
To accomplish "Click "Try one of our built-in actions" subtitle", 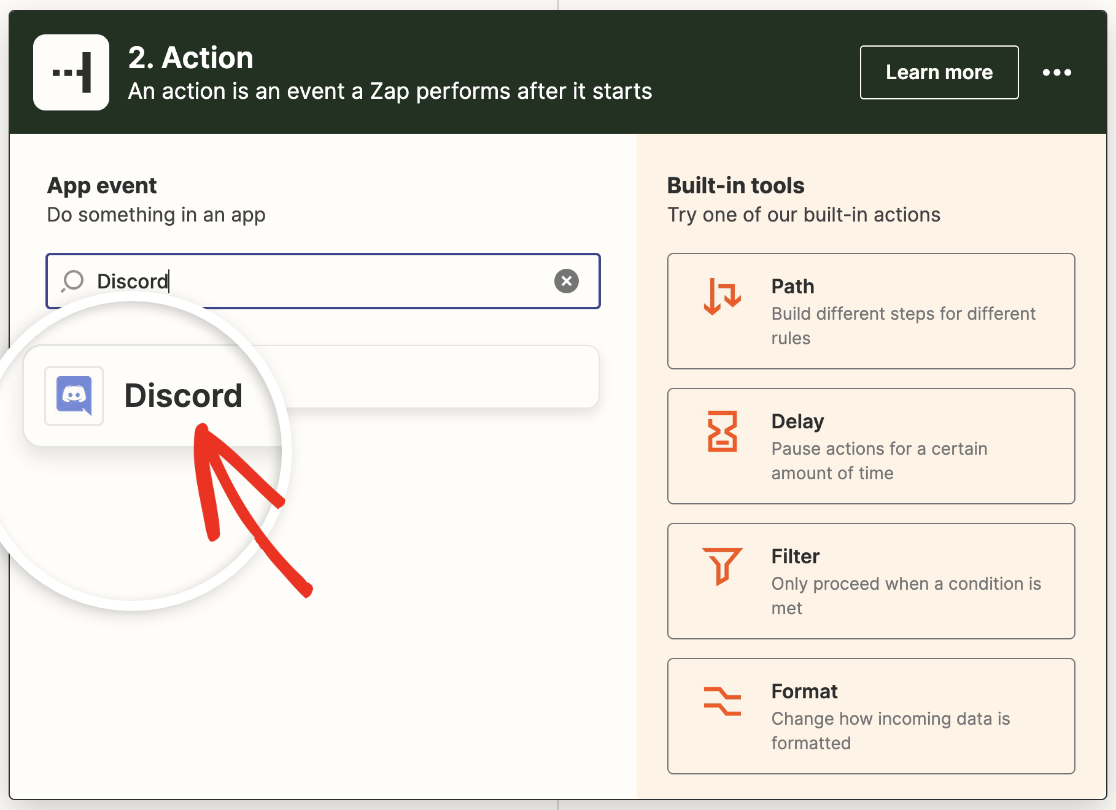I will (804, 215).
